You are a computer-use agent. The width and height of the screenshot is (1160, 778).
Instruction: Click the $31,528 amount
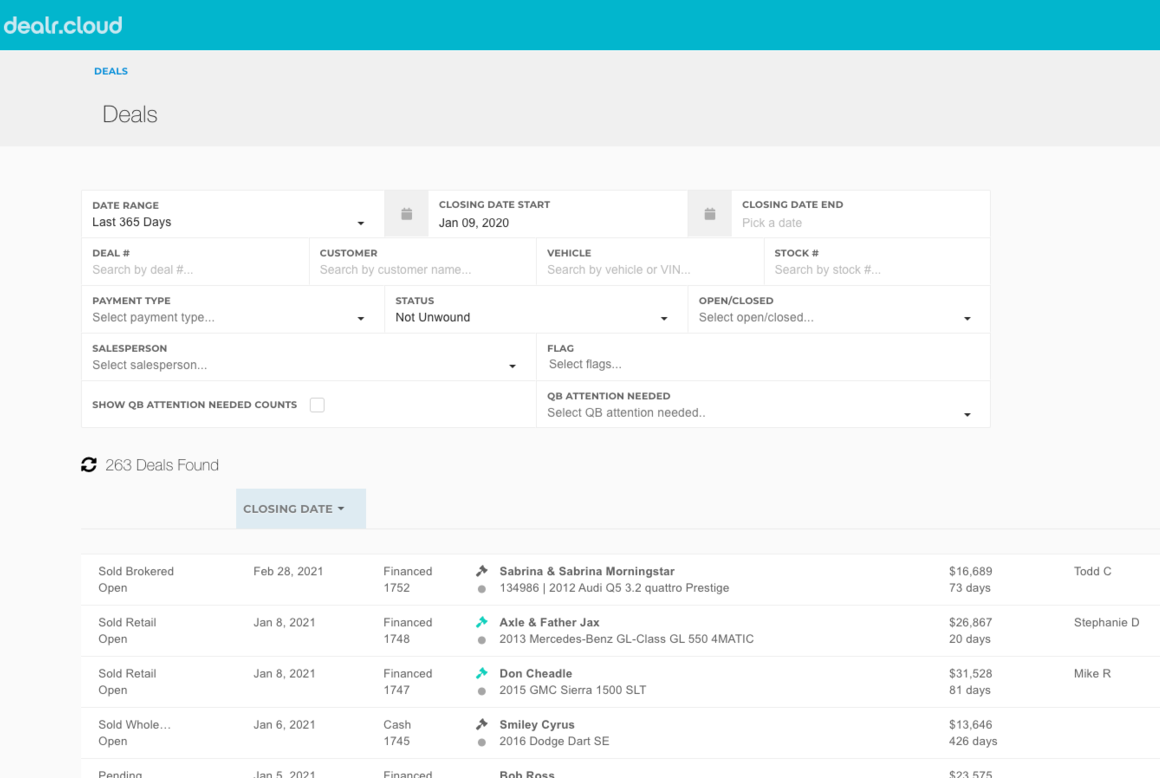pyautogui.click(x=971, y=673)
